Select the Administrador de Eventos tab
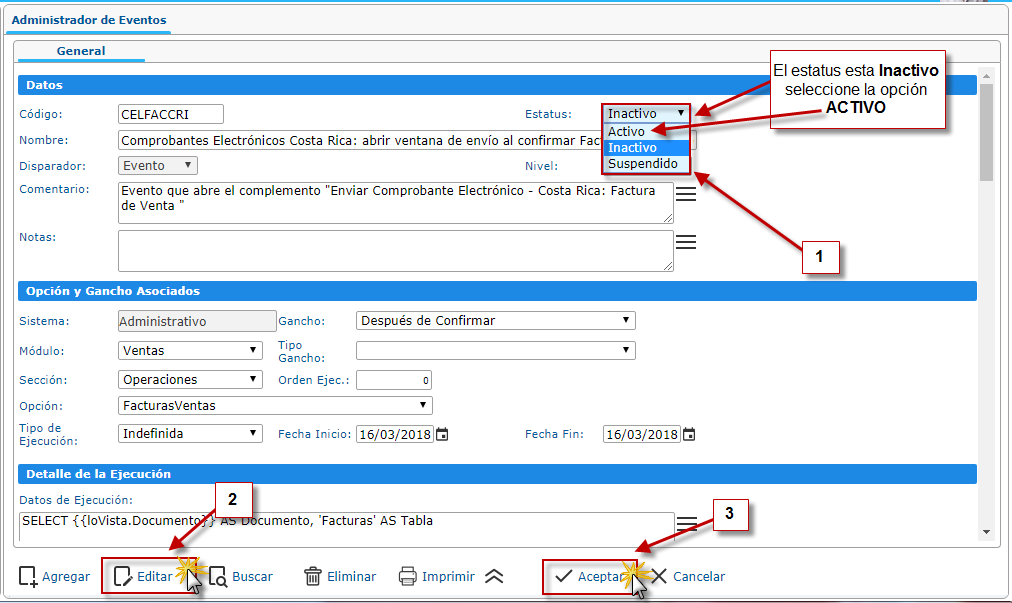This screenshot has height=603, width=1012. tap(89, 20)
